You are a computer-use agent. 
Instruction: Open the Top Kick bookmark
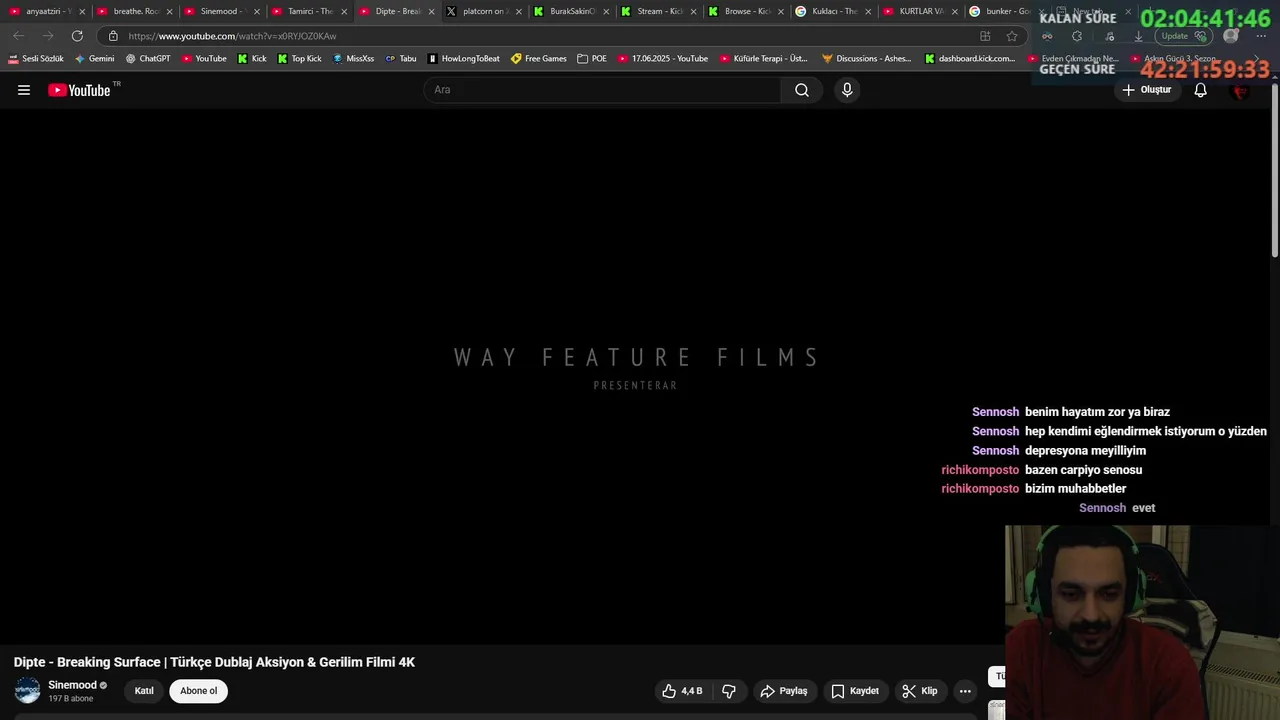coord(299,59)
